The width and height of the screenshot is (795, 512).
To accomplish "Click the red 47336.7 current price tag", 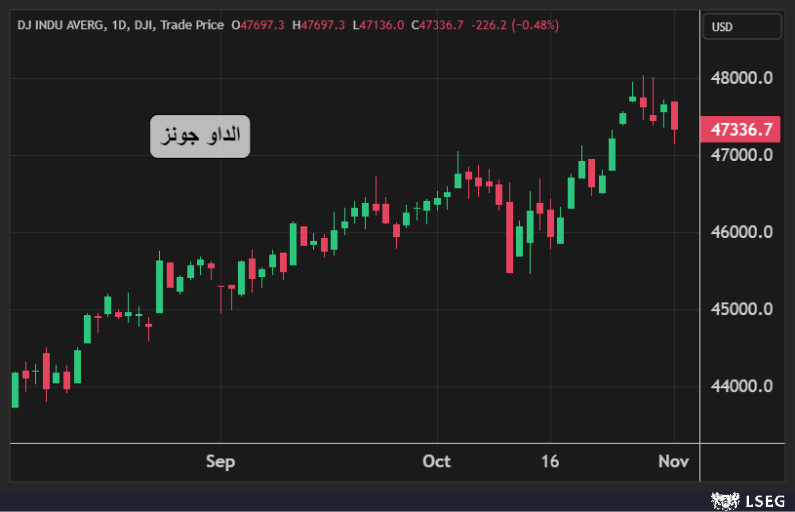I will tap(741, 129).
